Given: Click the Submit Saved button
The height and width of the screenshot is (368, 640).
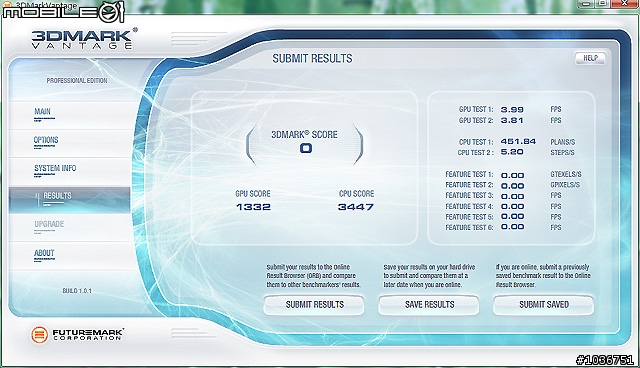Looking at the screenshot, I should [544, 305].
